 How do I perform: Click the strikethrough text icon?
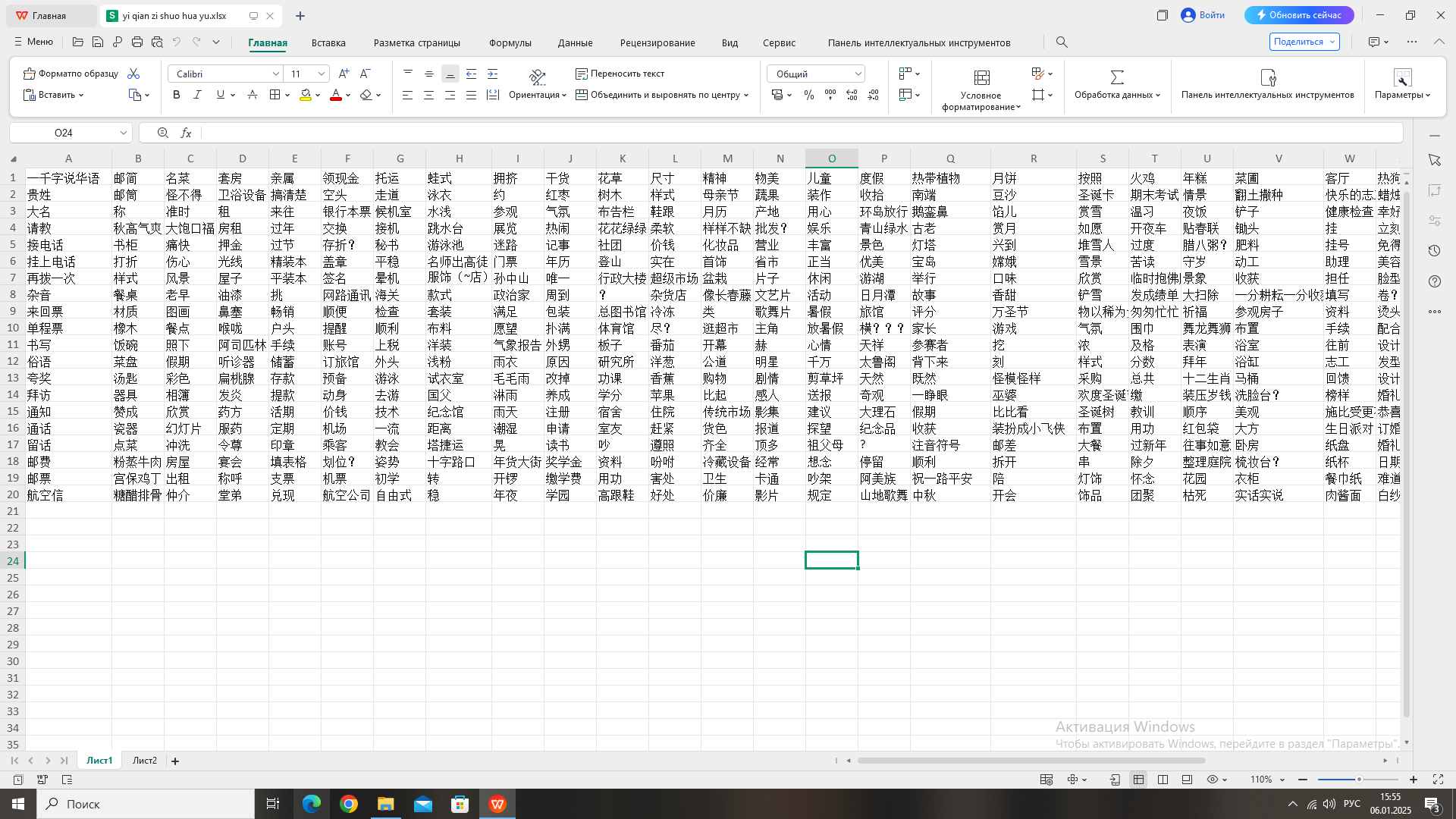(253, 95)
